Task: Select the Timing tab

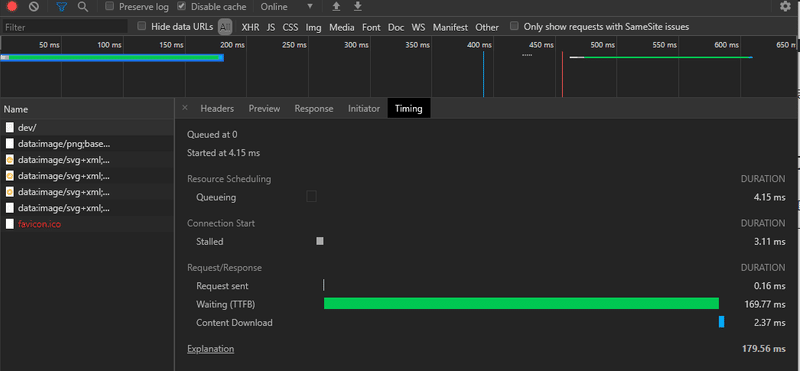Action: pyautogui.click(x=409, y=108)
